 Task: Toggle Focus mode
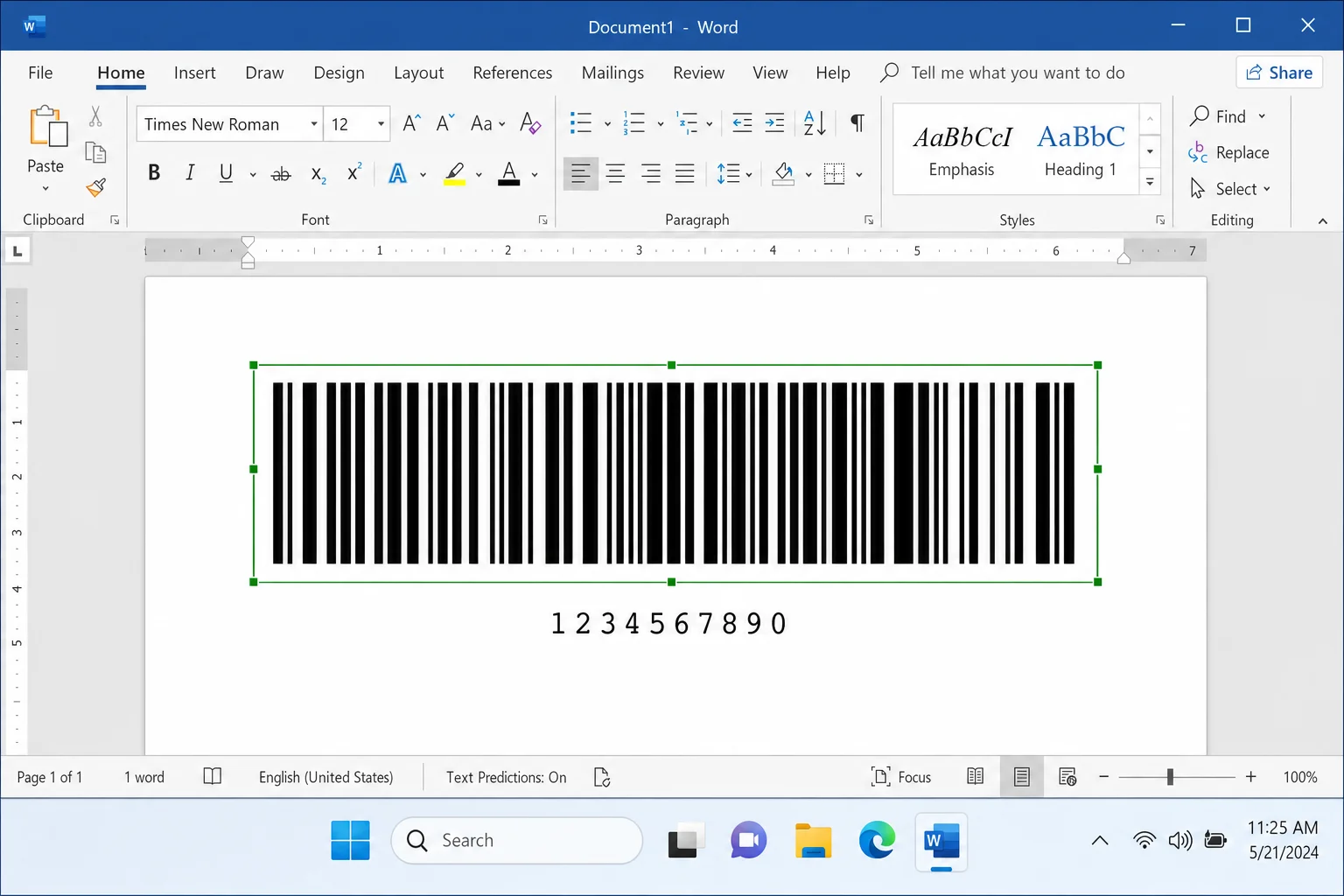pyautogui.click(x=901, y=777)
